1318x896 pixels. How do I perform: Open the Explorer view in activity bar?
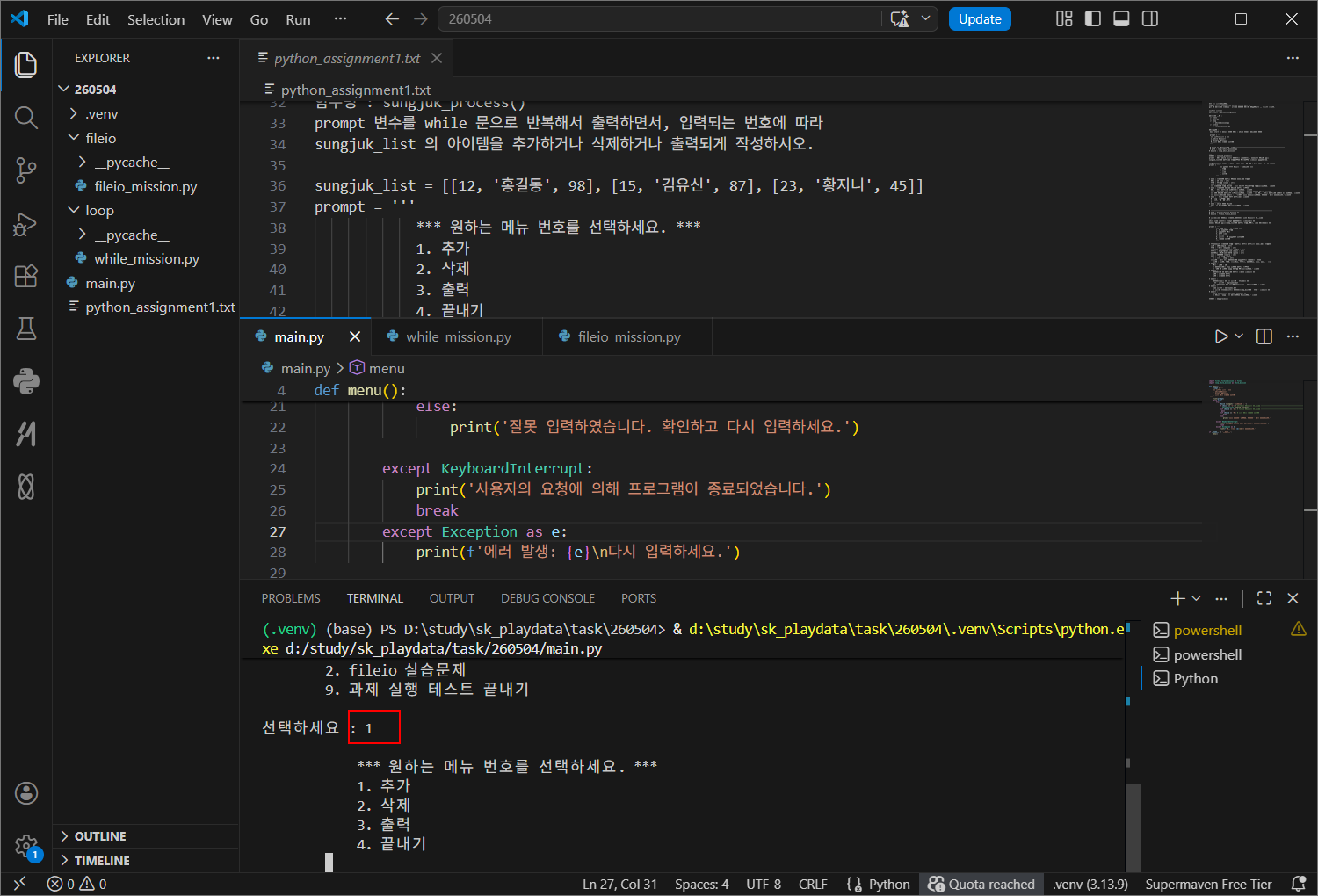click(x=26, y=64)
